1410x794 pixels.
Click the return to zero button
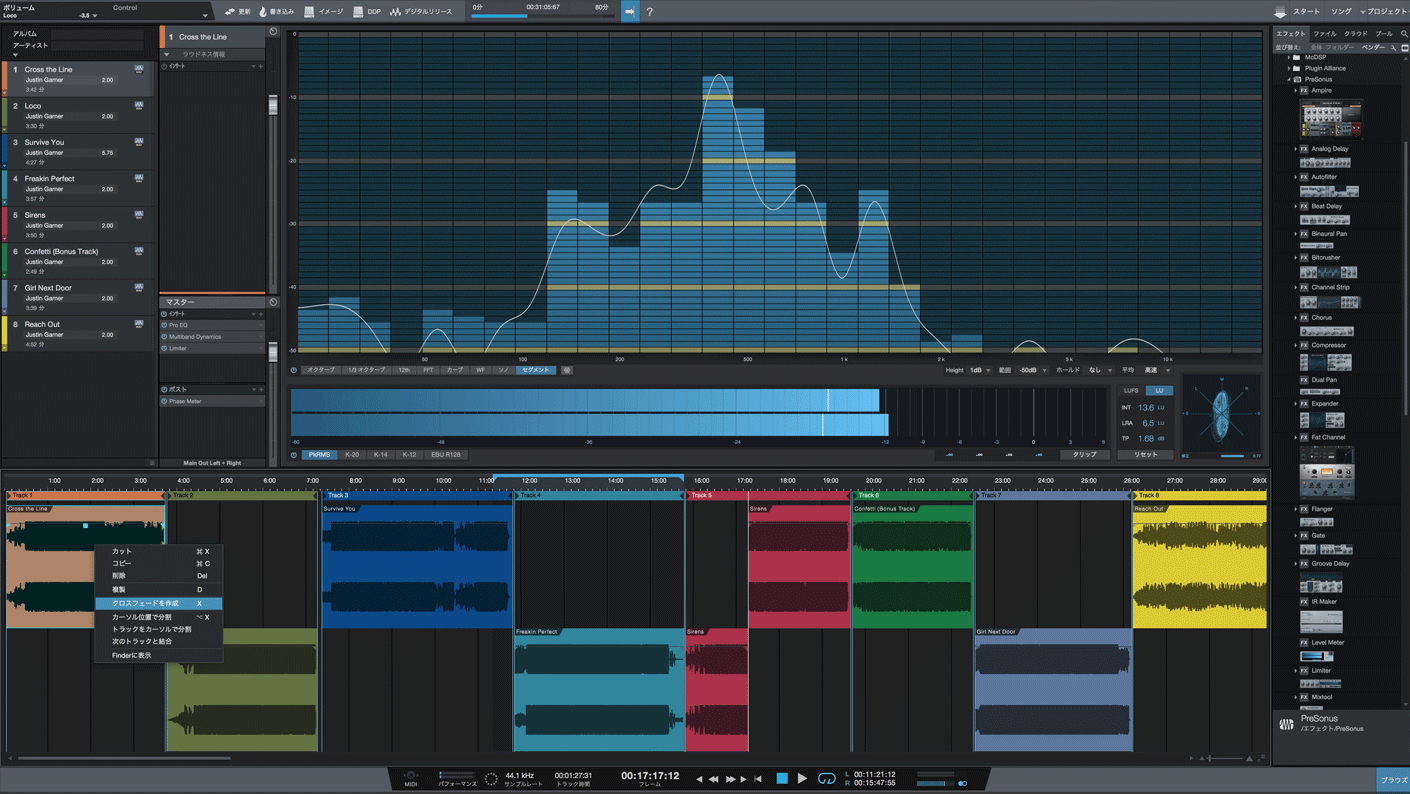758,778
